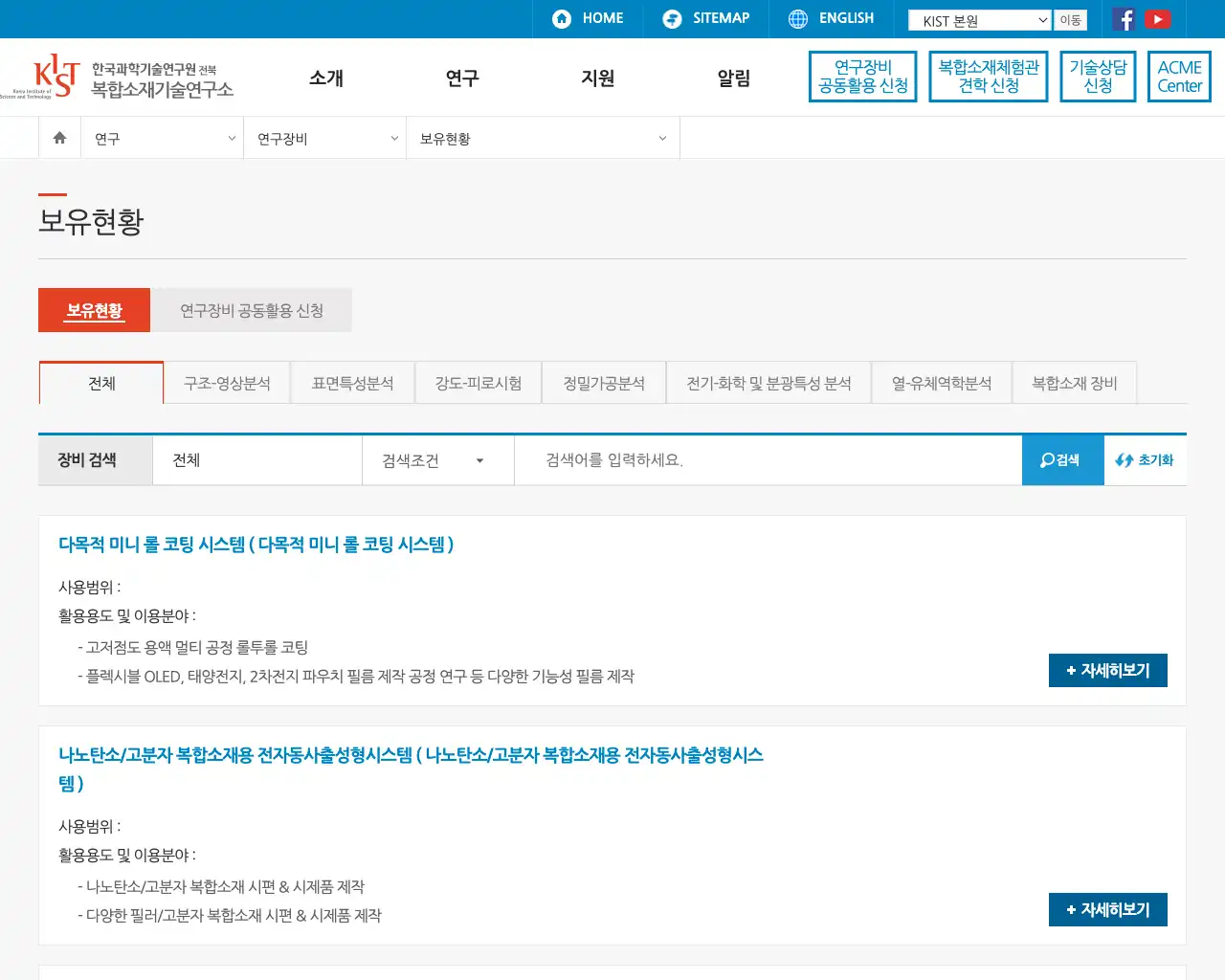Select the 전체 category tab
Viewport: 1225px width, 980px height.
tap(101, 383)
